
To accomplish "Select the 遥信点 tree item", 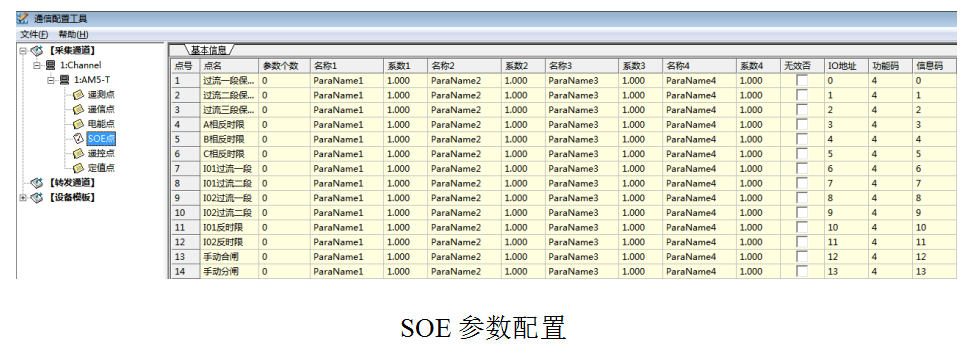I will 101,109.
